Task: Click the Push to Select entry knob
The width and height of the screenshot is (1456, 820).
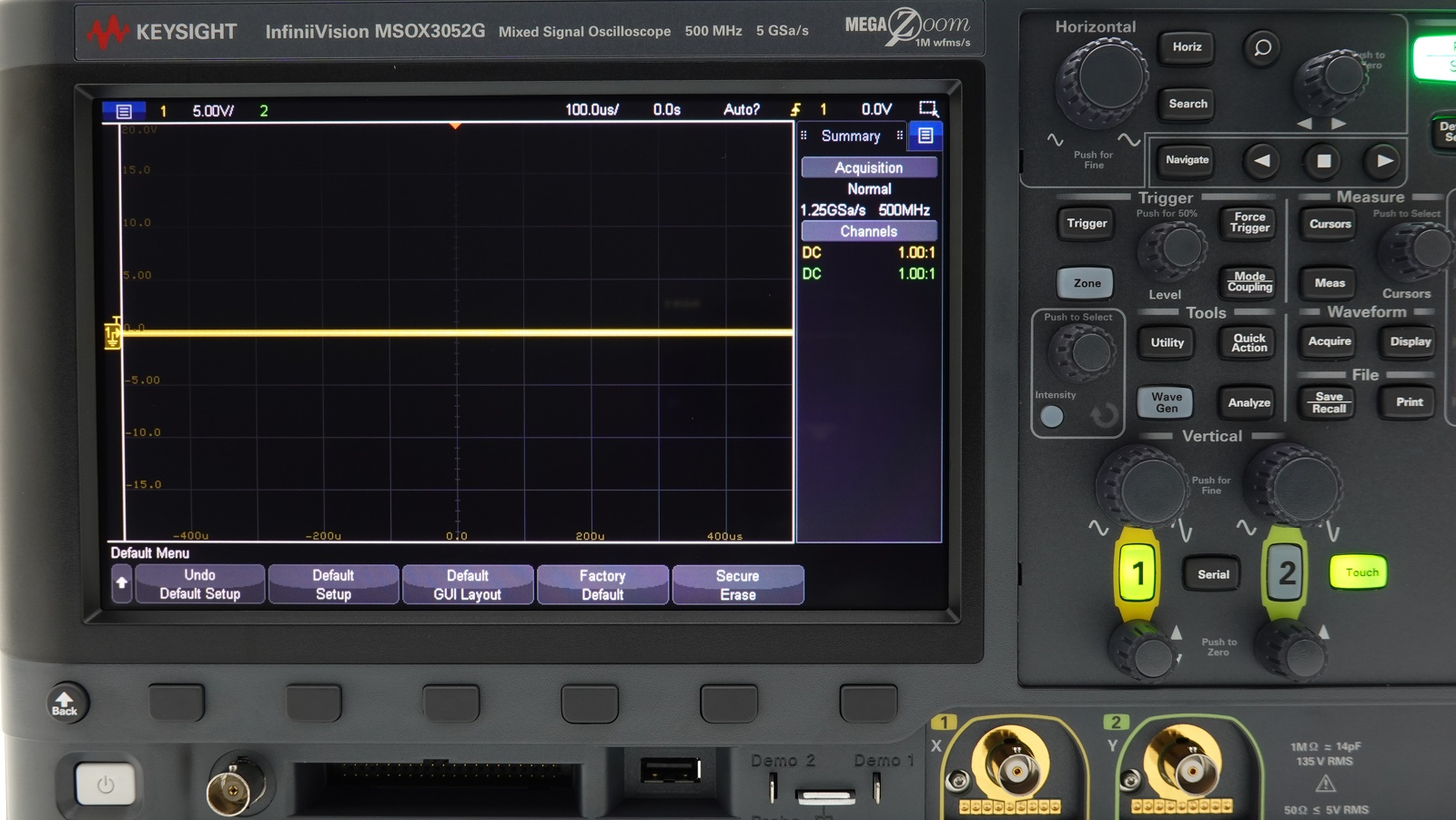Action: point(1081,352)
